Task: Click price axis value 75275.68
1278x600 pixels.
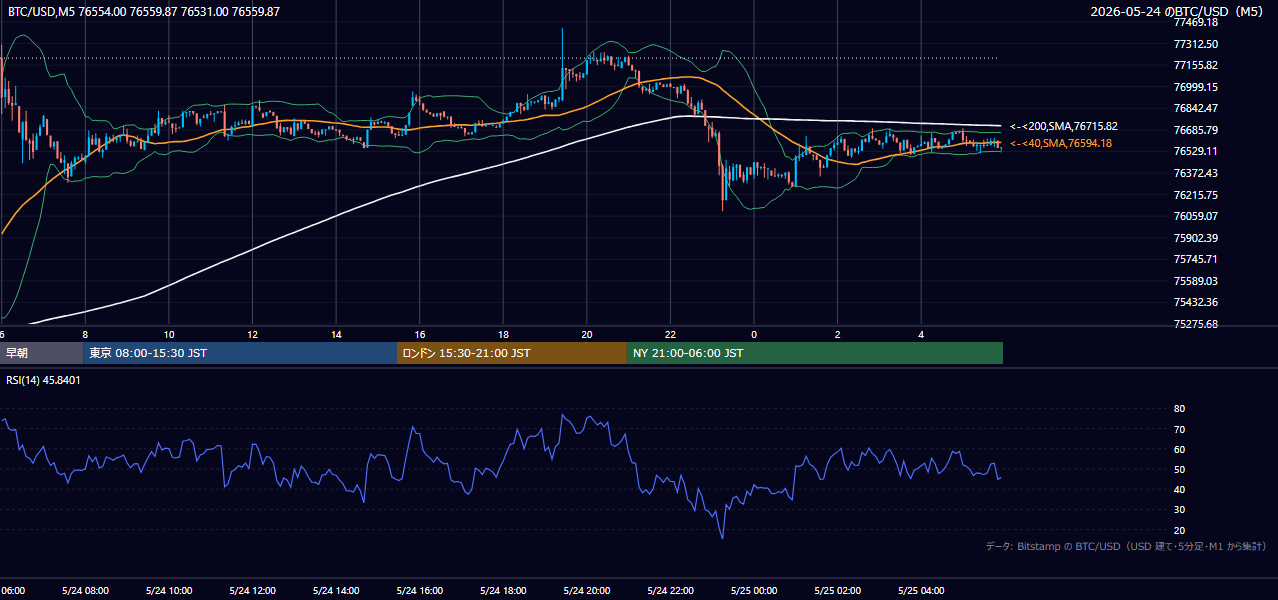Action: coord(1195,324)
